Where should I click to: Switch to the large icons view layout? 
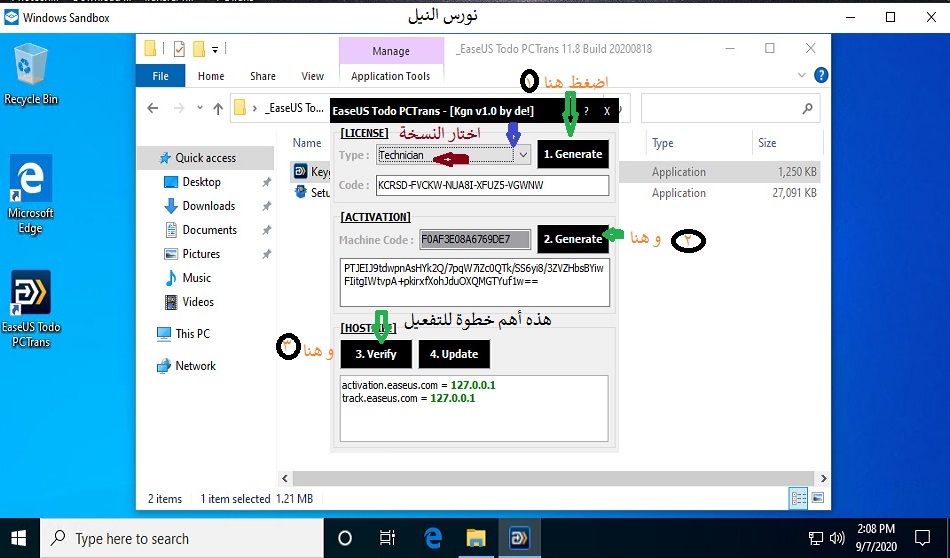[x=817, y=498]
